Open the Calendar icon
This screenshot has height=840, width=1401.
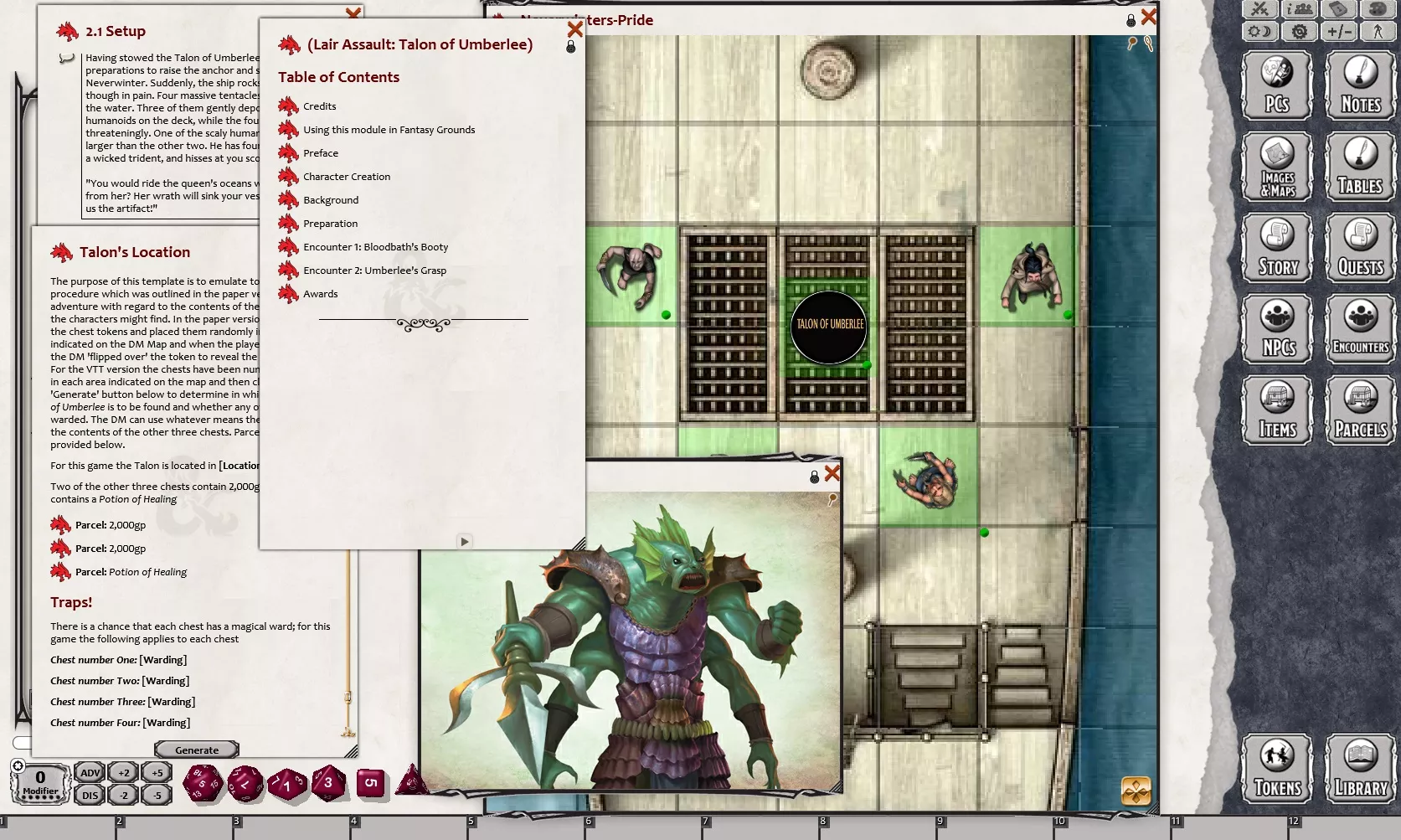1339,9
